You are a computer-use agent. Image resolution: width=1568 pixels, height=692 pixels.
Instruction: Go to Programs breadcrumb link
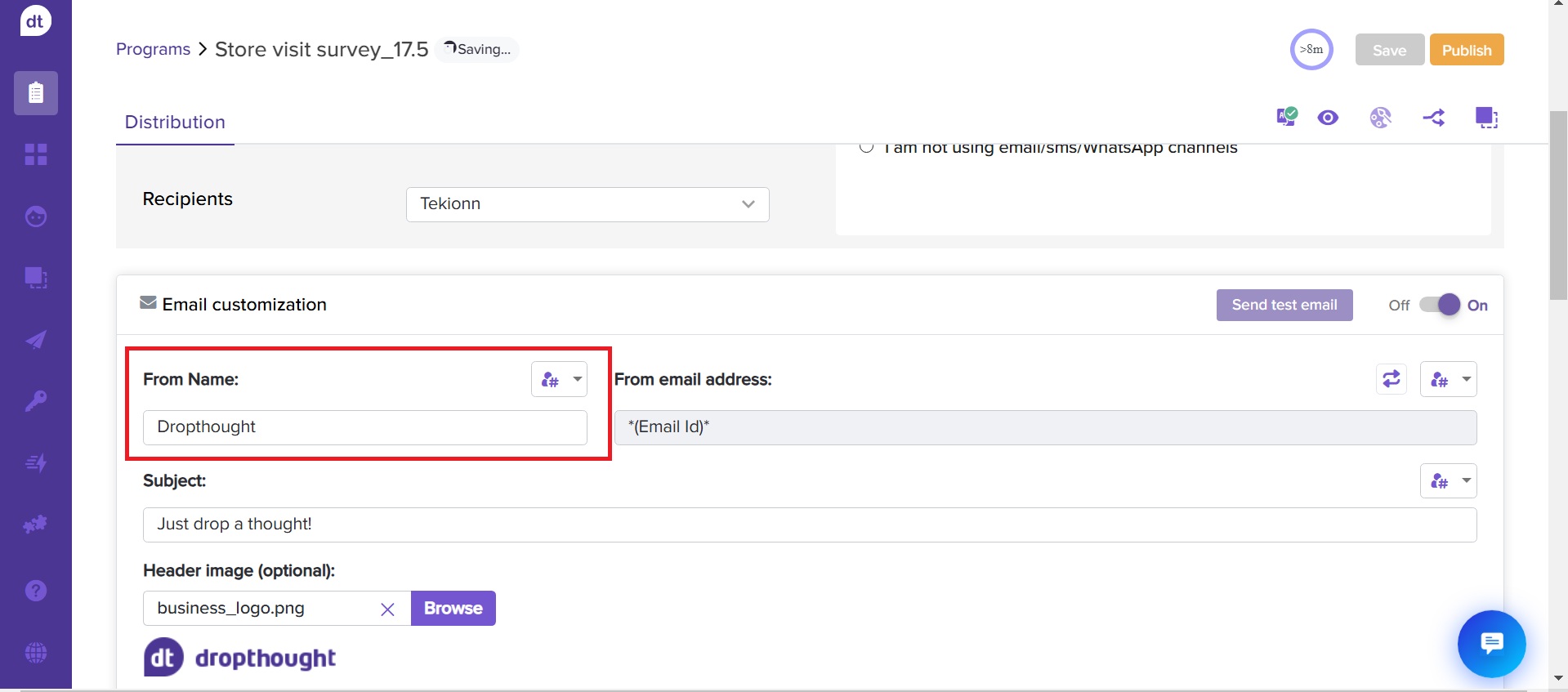click(153, 49)
